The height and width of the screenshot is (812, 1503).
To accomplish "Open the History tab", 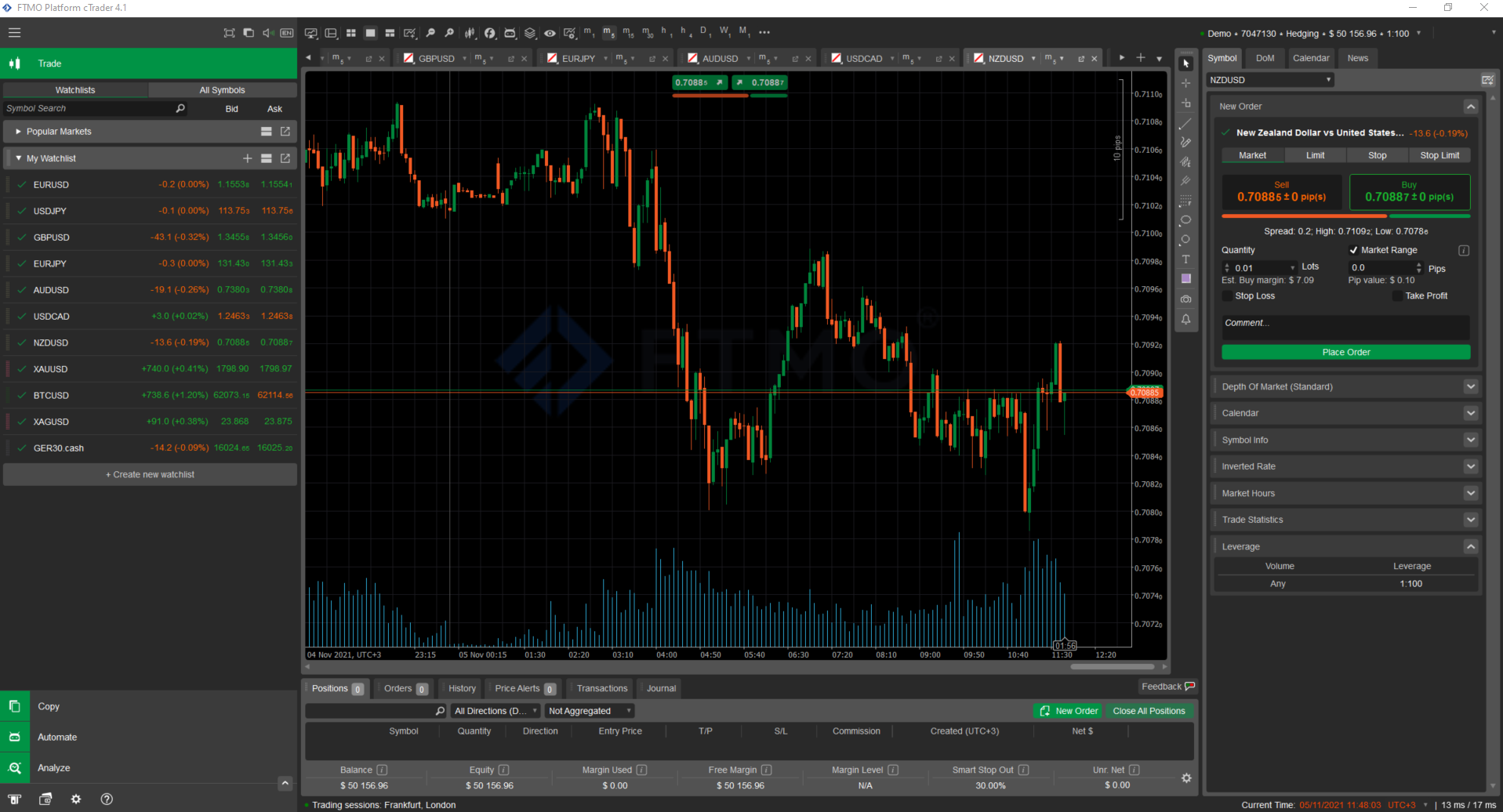I will click(x=459, y=687).
